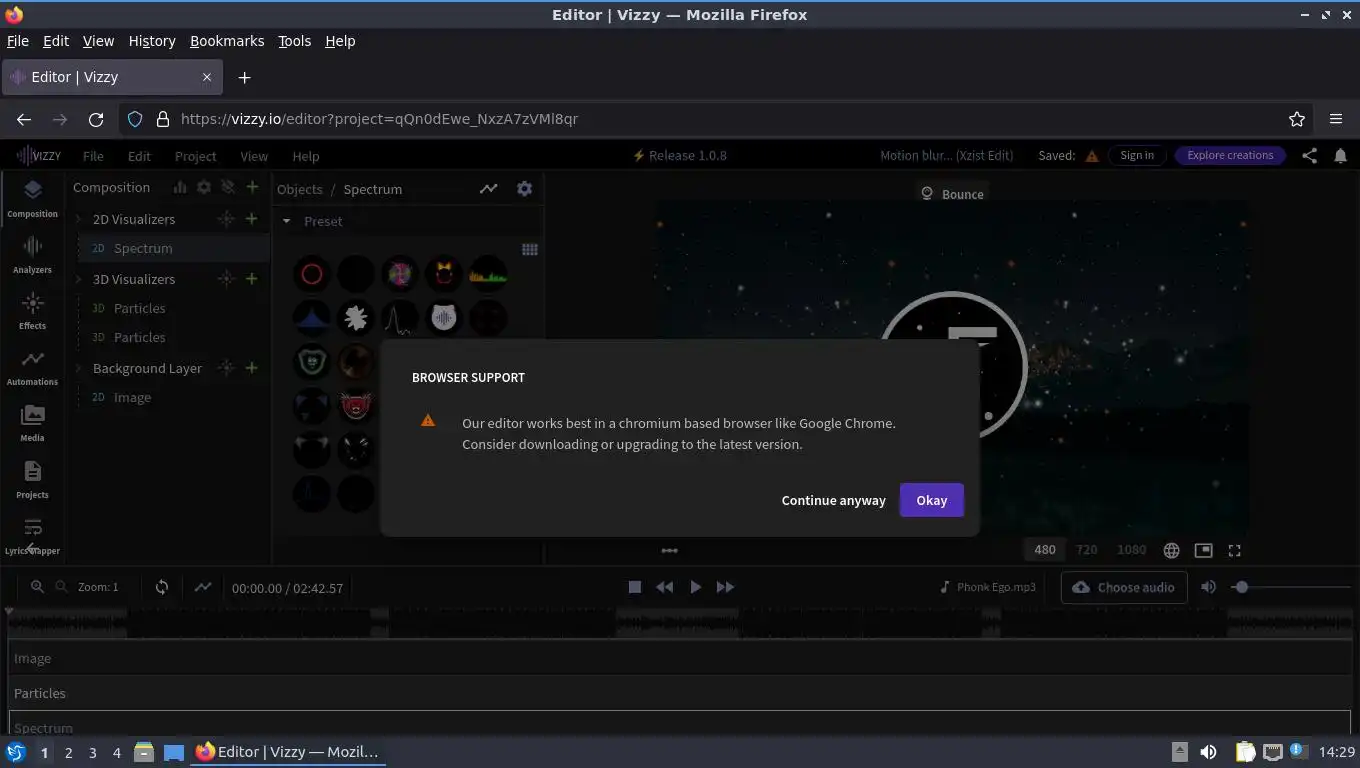The width and height of the screenshot is (1360, 768).
Task: Mute the audio volume
Action: [x=1208, y=587]
